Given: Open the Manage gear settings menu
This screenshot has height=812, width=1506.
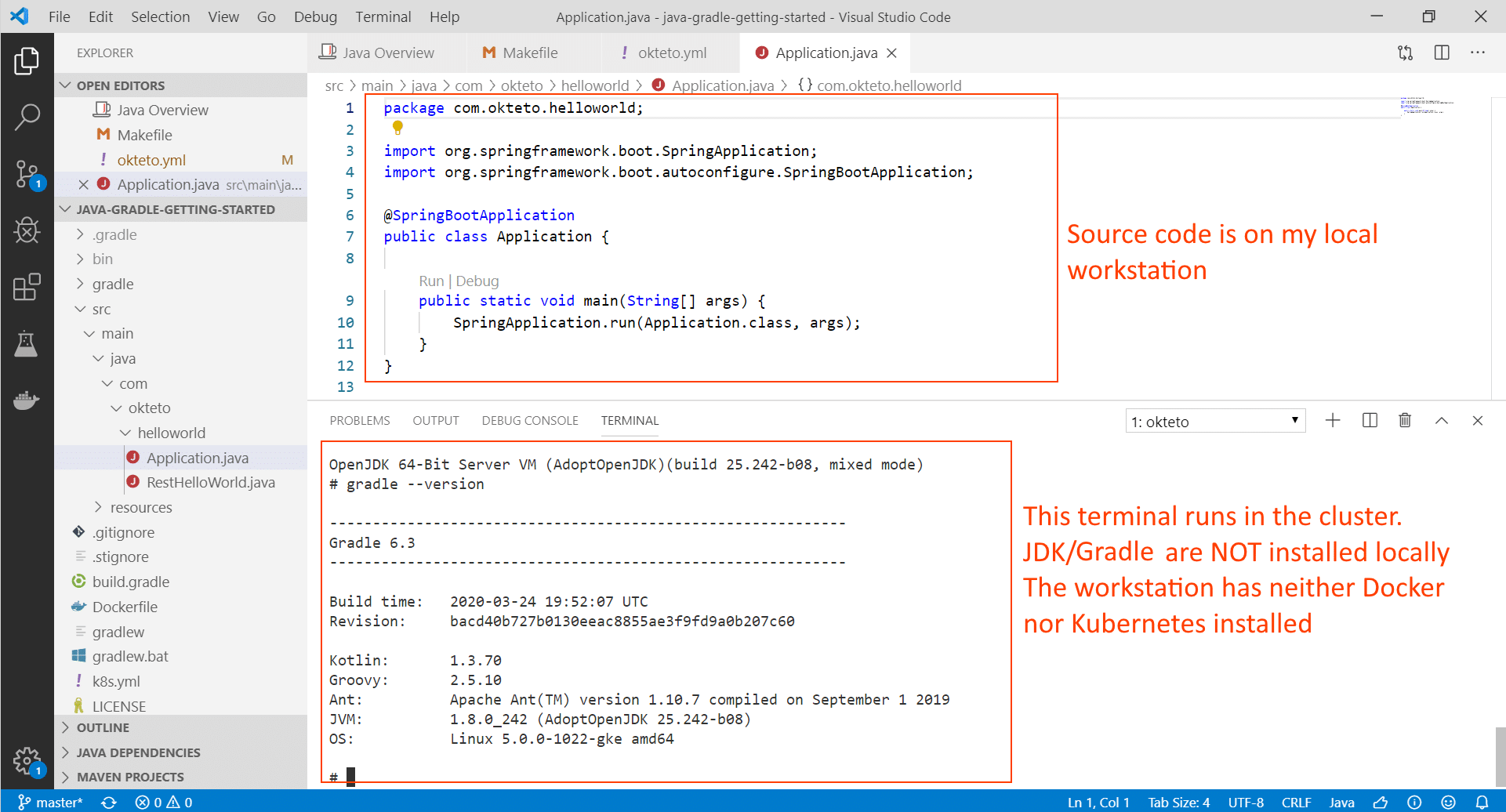Looking at the screenshot, I should (27, 760).
